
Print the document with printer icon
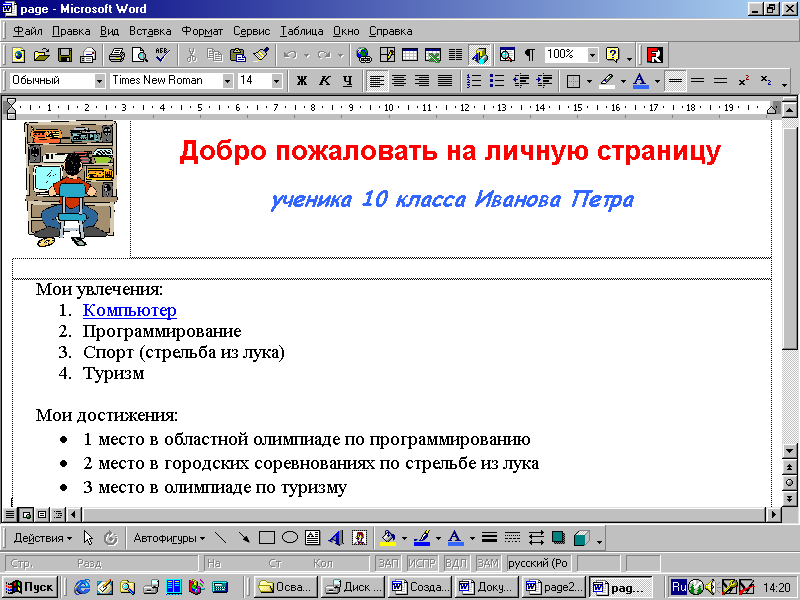(117, 55)
